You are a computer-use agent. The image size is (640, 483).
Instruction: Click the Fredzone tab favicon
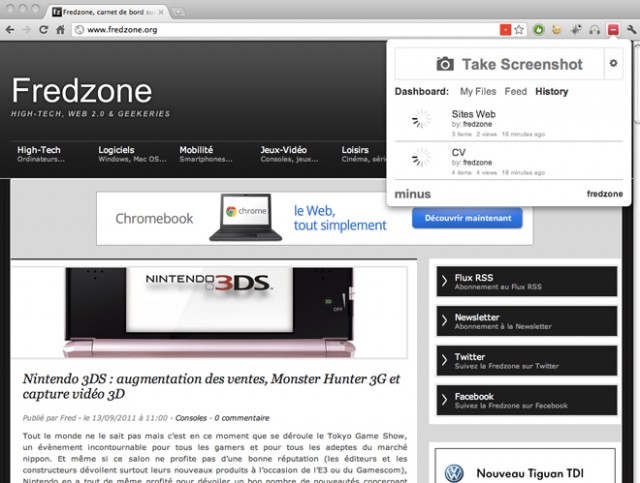pyautogui.click(x=57, y=12)
